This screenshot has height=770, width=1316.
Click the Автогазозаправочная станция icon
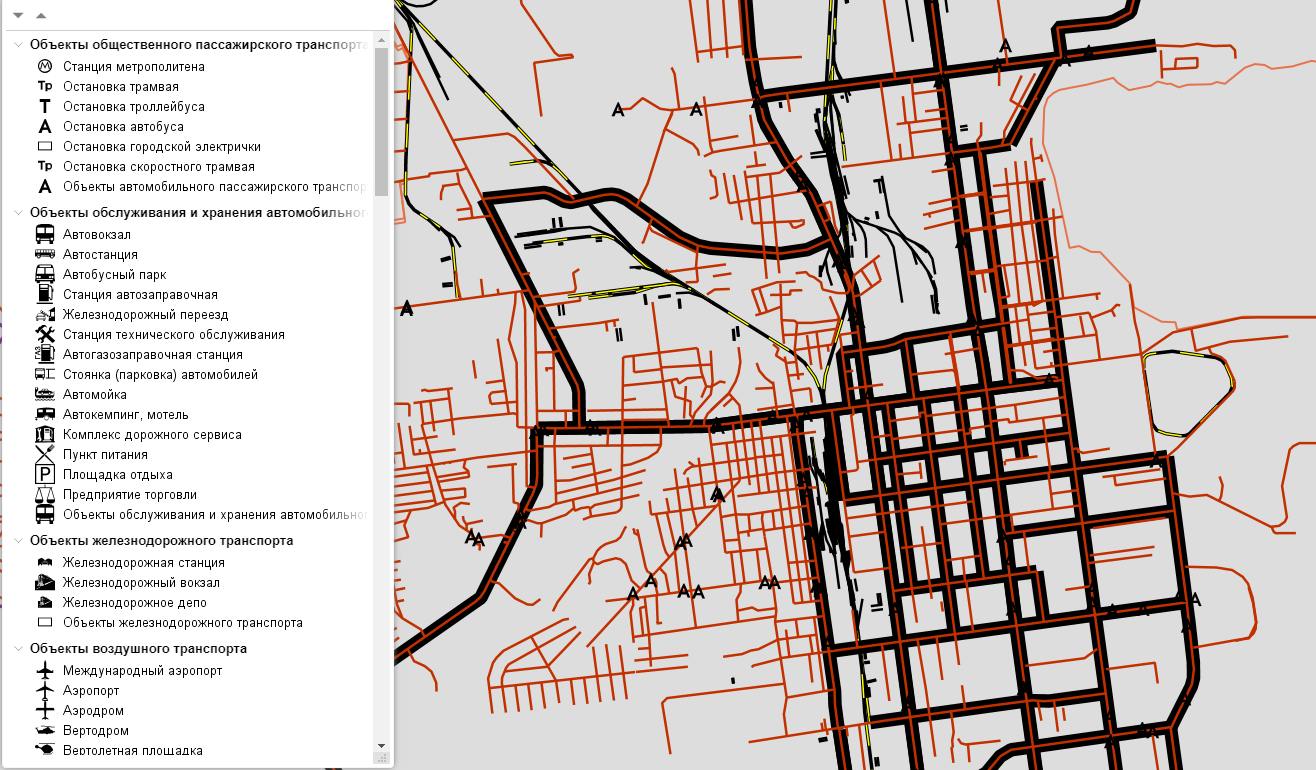pos(45,354)
